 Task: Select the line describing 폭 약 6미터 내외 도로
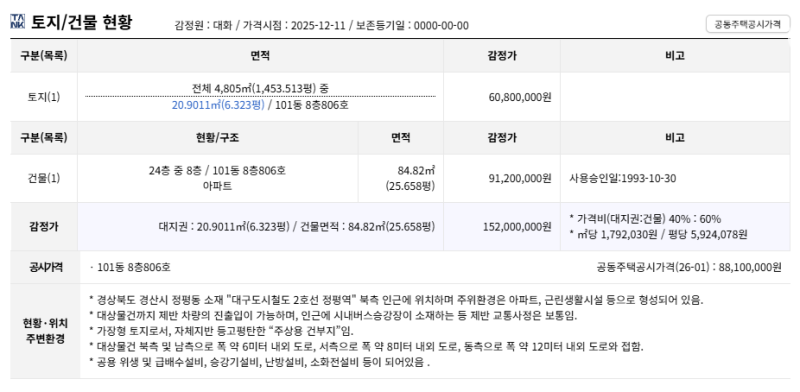(x=366, y=347)
